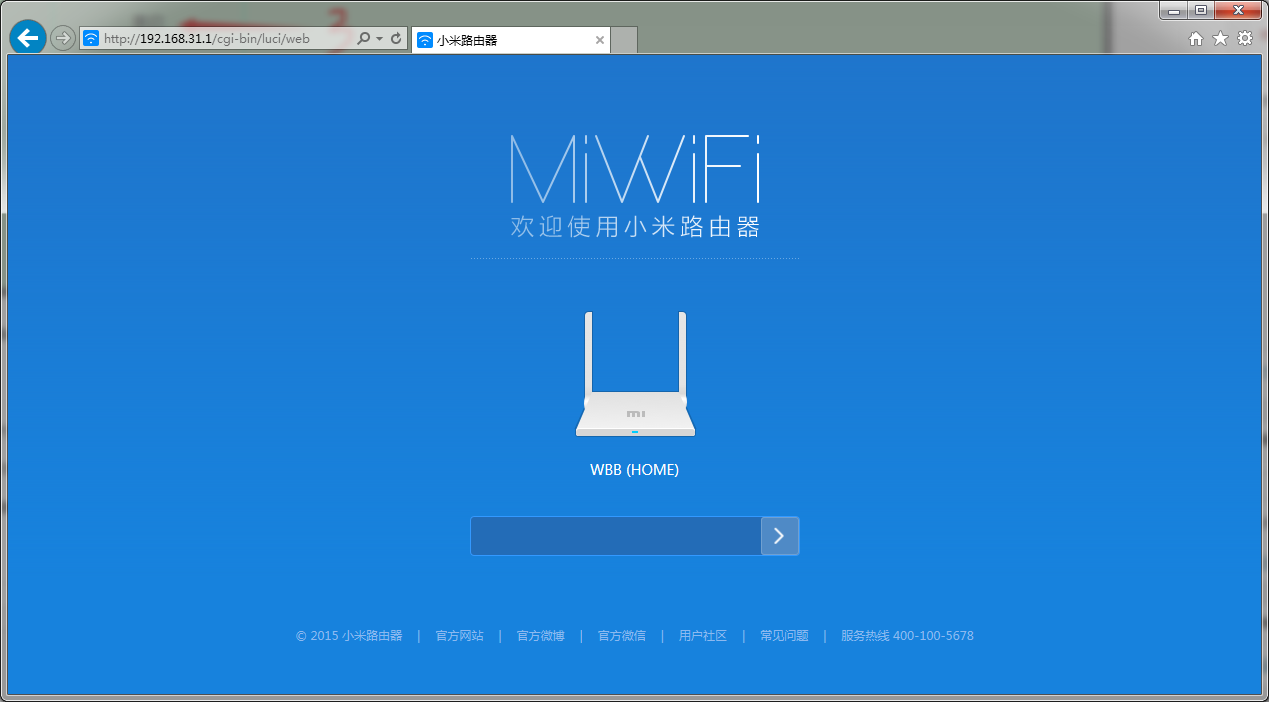
Task: Open the 官方微信 footer link
Action: (x=622, y=636)
